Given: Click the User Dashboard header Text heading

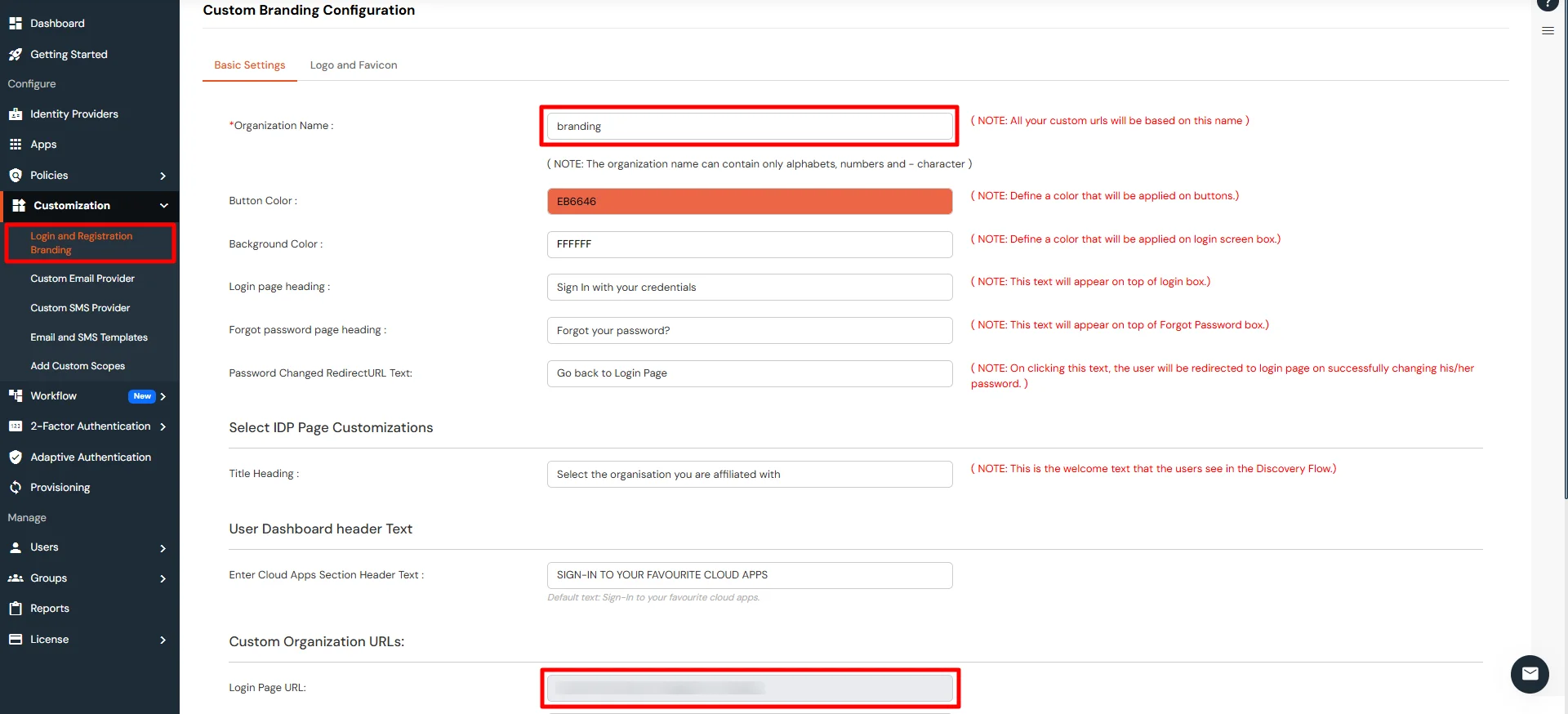Looking at the screenshot, I should tap(320, 529).
